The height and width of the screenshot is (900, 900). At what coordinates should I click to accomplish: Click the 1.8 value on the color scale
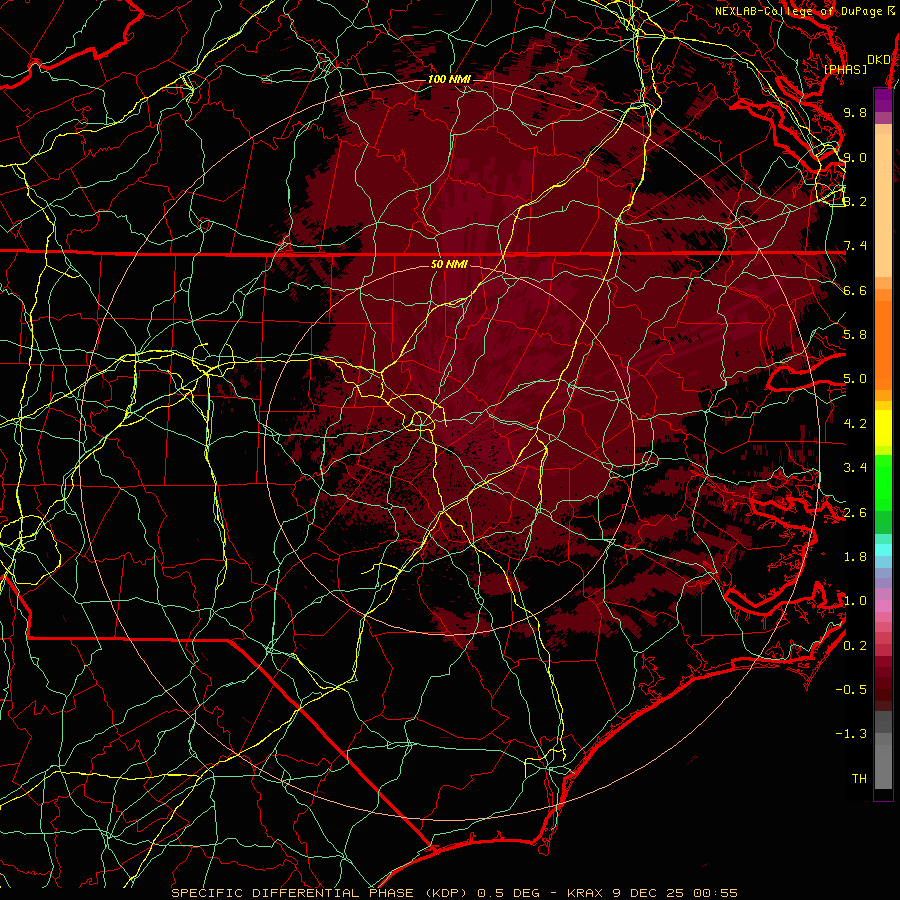point(855,557)
